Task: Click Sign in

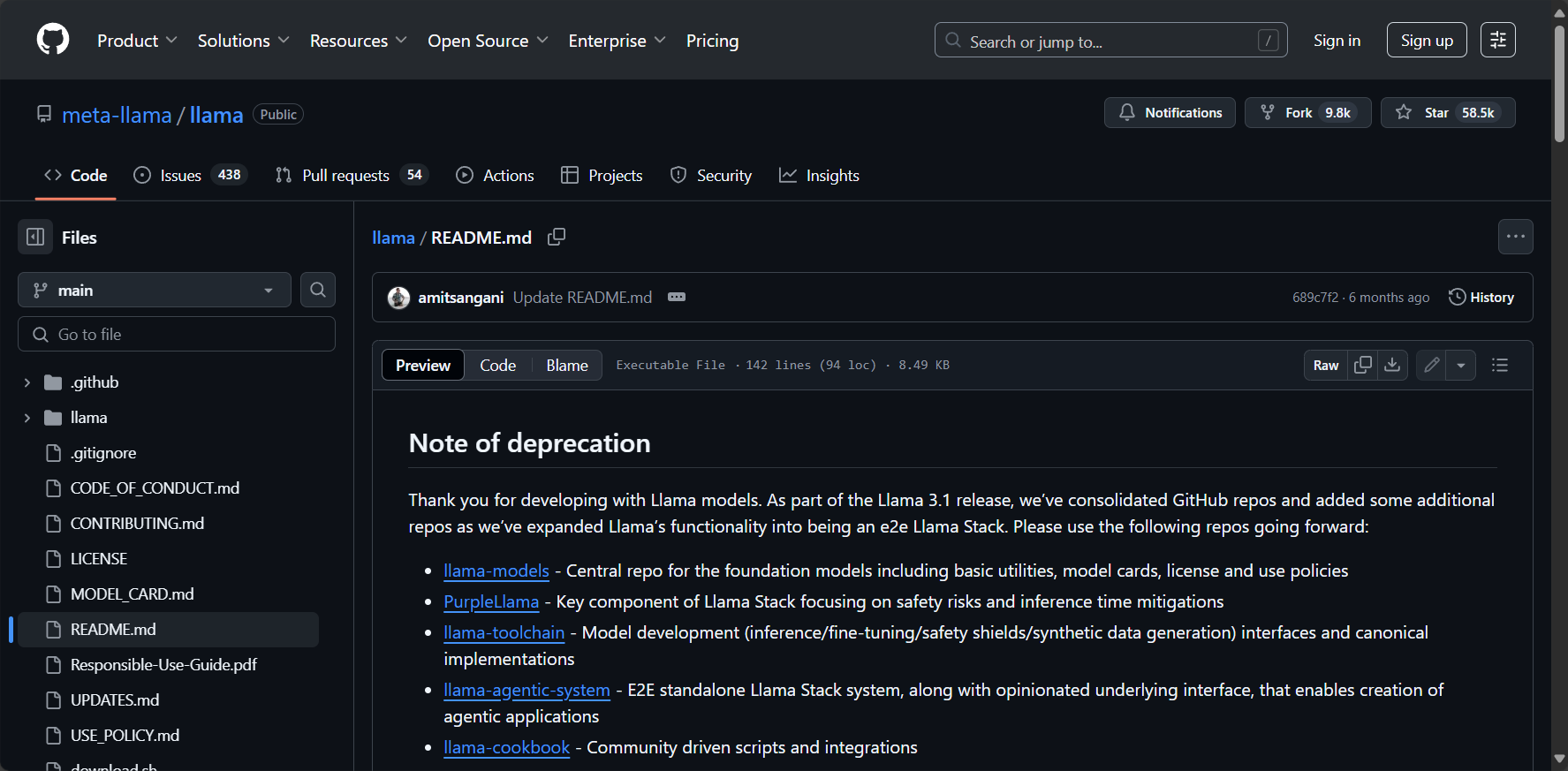Action: [1337, 41]
